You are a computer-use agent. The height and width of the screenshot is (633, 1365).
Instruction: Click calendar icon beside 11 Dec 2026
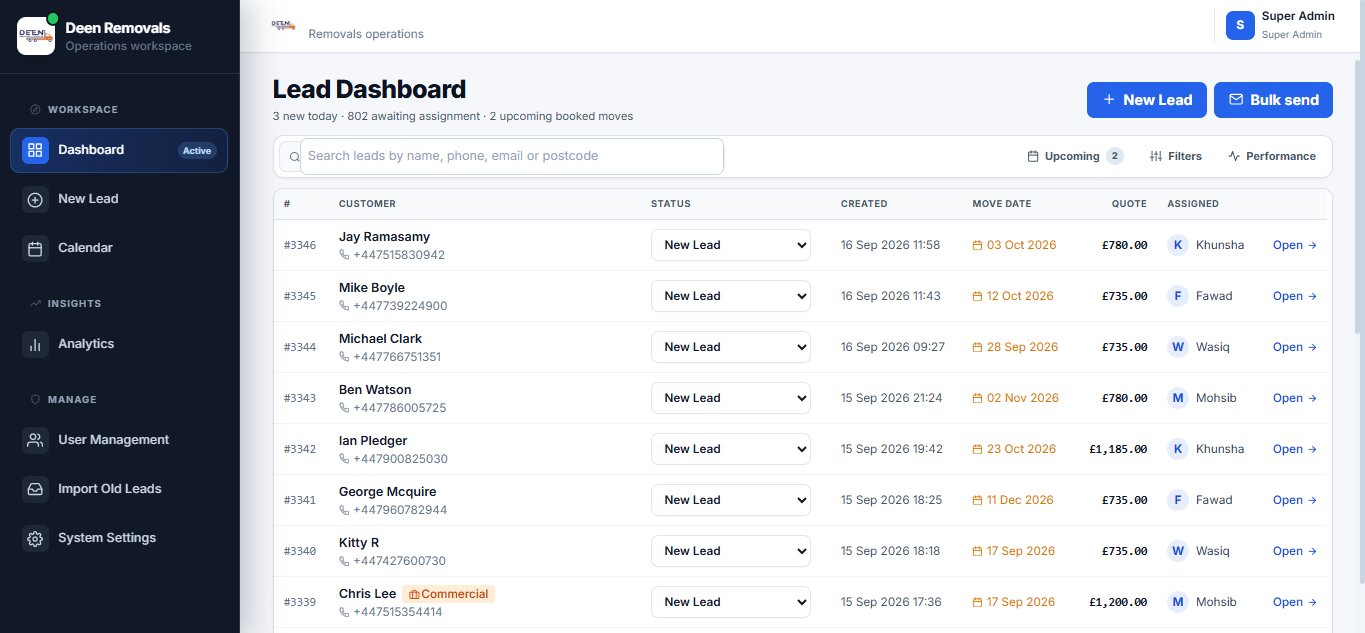[978, 500]
